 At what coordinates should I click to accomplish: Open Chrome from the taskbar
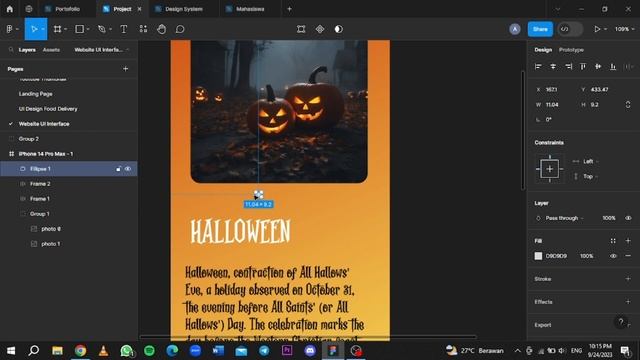(x=80, y=351)
